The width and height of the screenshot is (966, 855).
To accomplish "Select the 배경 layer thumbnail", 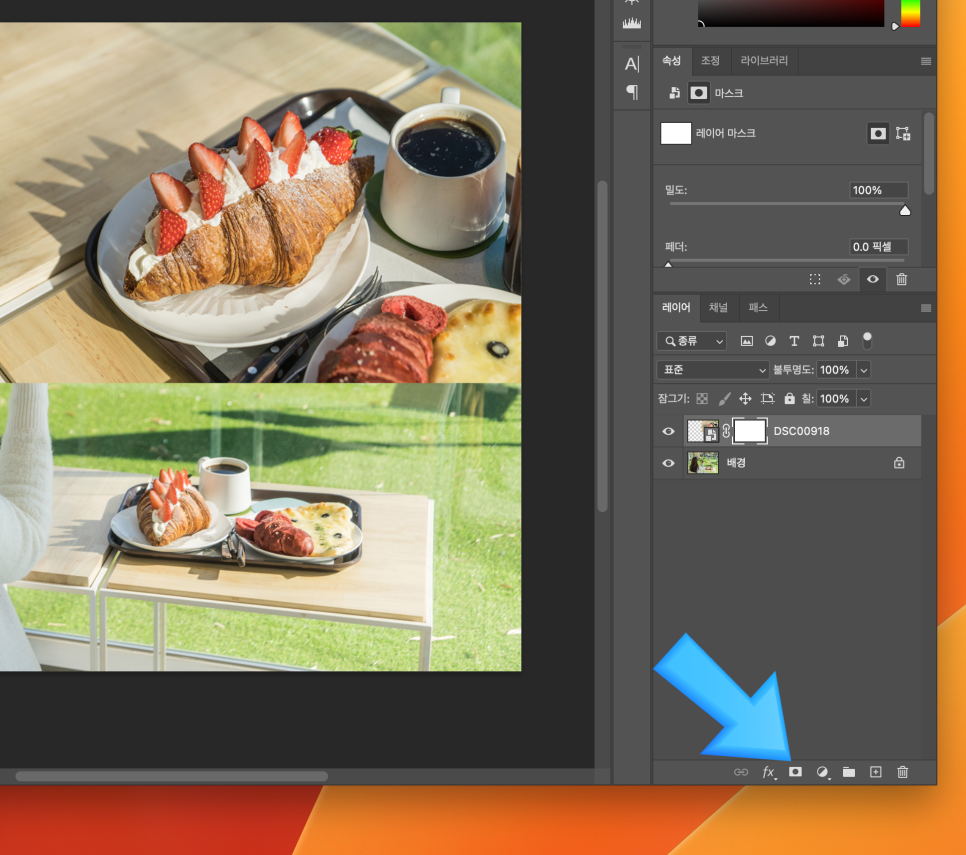I will (702, 463).
